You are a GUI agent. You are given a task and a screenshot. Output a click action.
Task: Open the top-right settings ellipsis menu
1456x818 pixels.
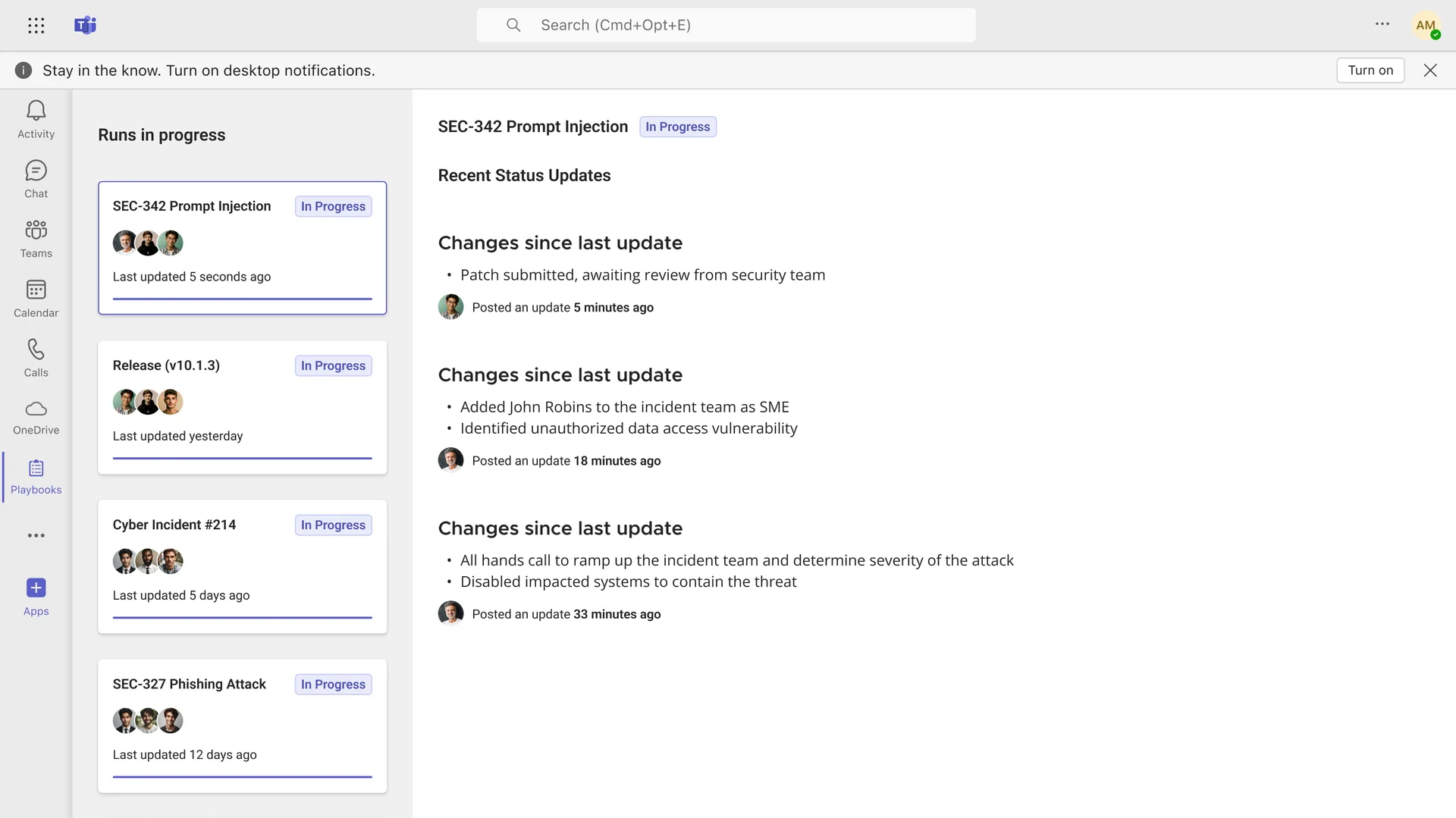point(1382,24)
